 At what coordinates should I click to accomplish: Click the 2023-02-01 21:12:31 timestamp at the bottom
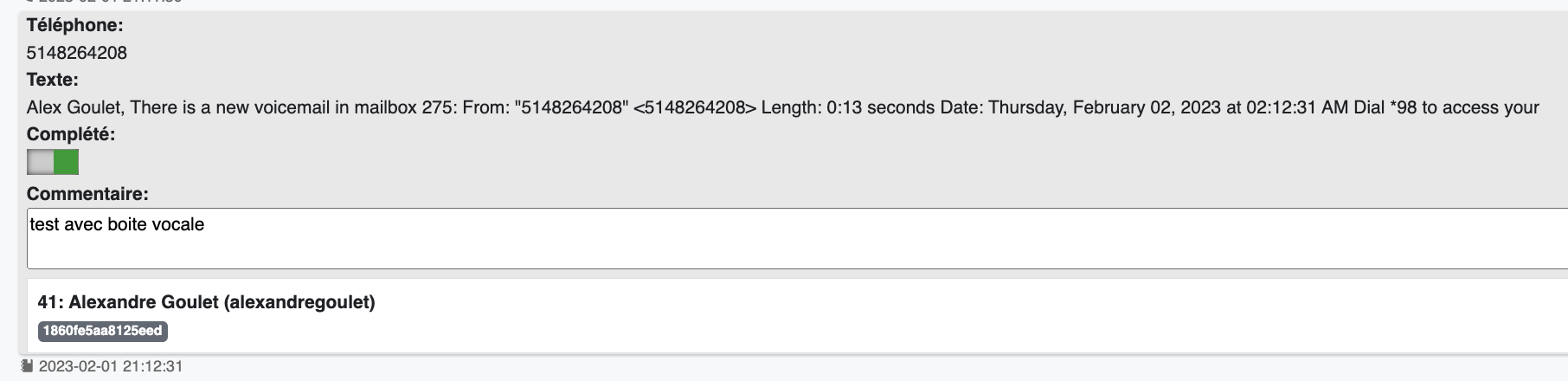(x=111, y=366)
